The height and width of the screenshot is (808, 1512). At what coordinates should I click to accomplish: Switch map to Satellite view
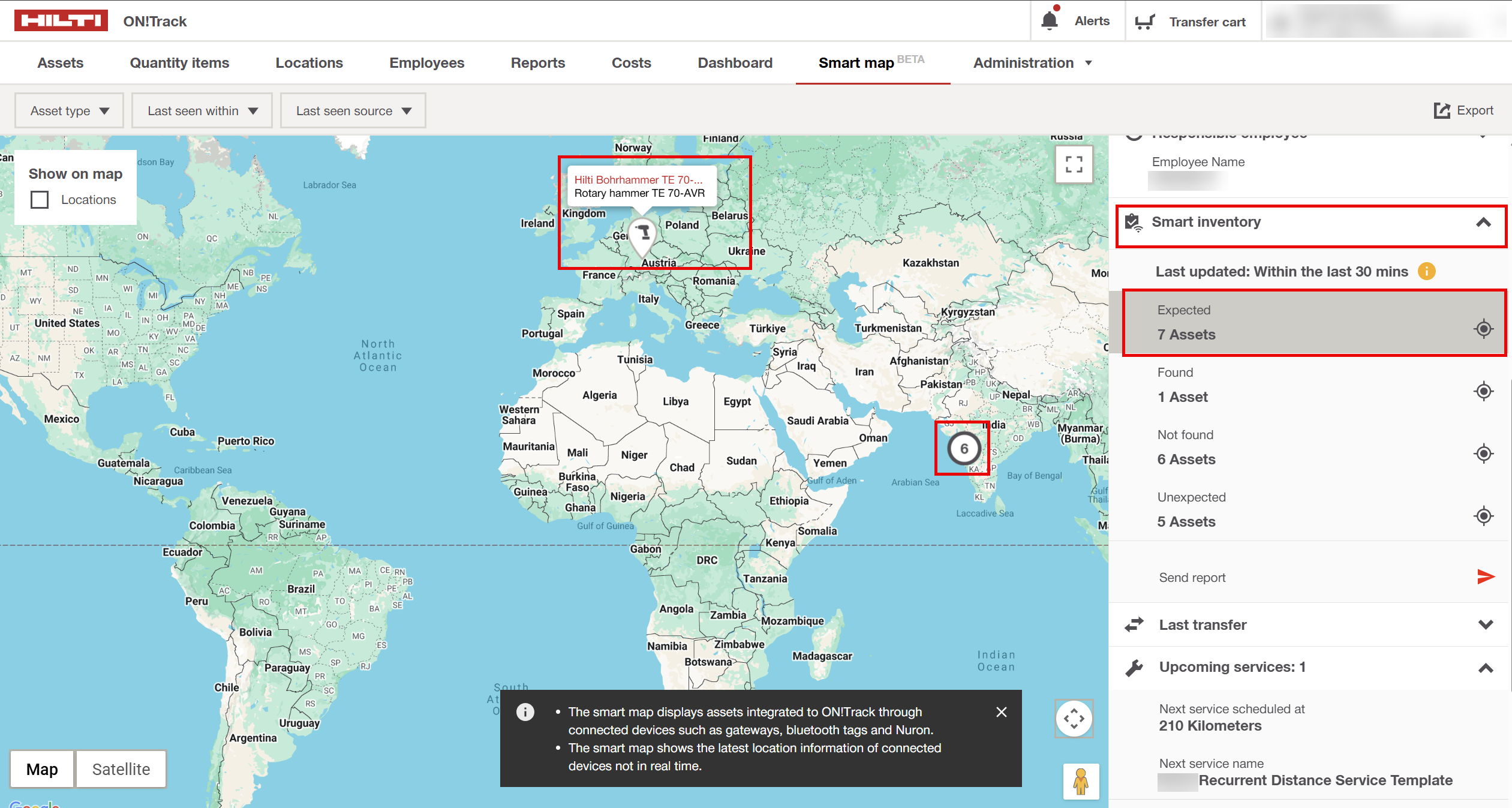[x=121, y=769]
